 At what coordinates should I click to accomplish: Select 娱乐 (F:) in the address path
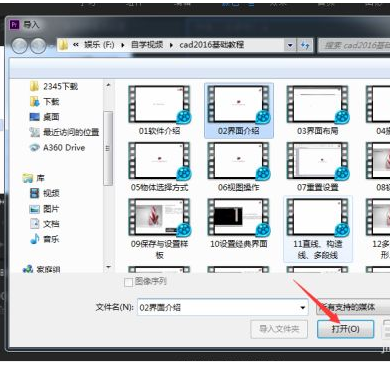coord(99,45)
